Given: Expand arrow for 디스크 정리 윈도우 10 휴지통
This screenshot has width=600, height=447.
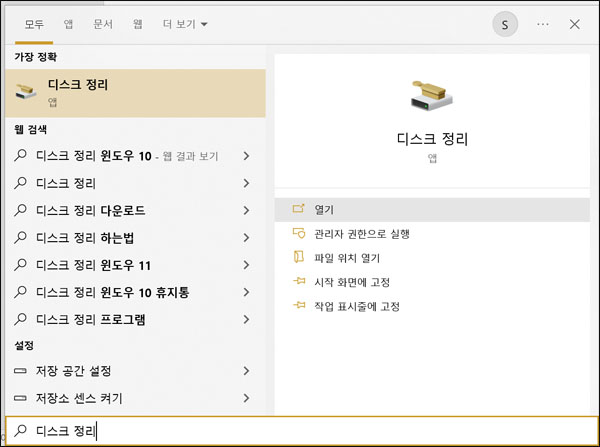Looking at the screenshot, I should pyautogui.click(x=246, y=292).
